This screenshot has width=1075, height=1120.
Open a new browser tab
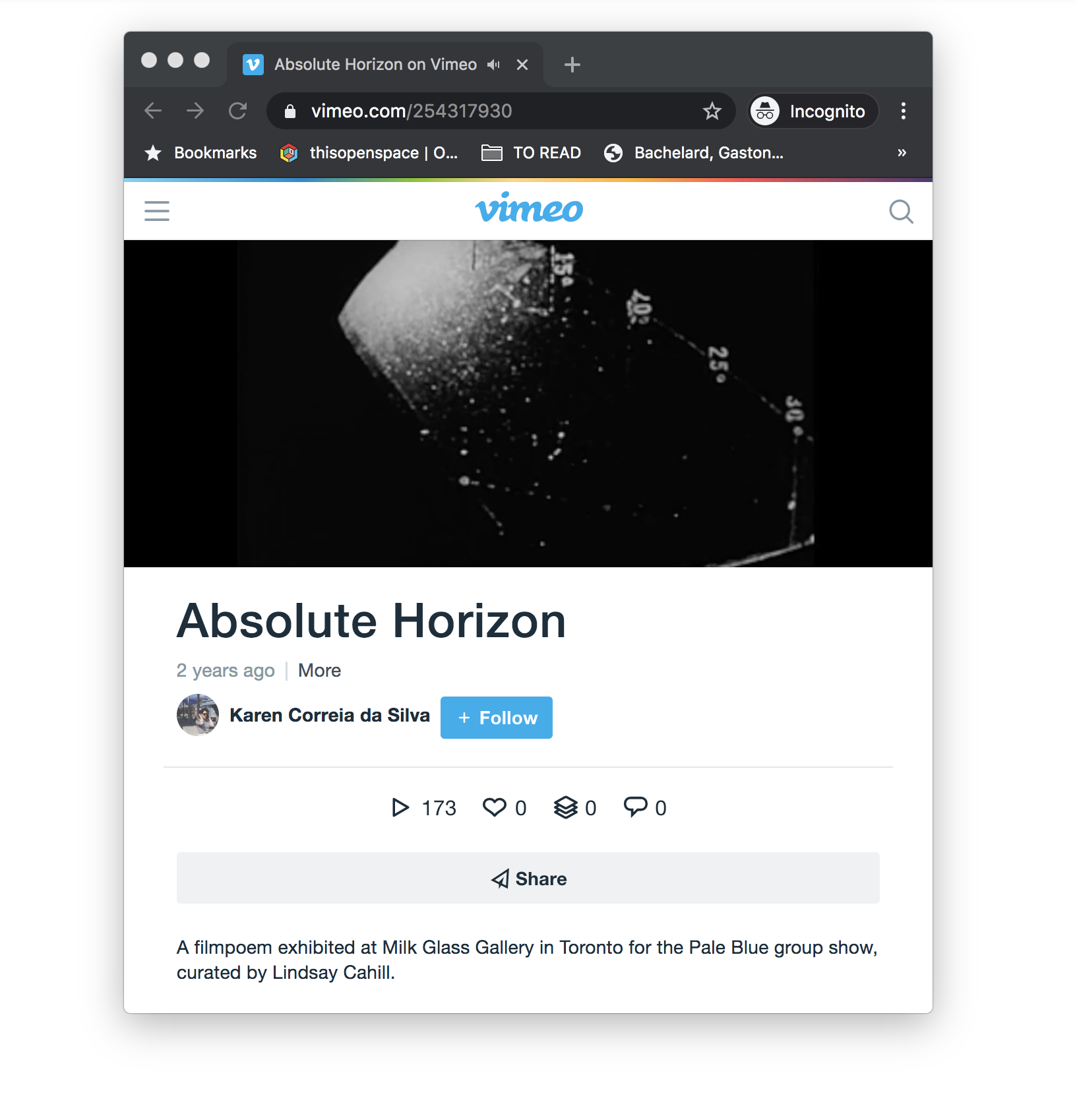coord(572,65)
